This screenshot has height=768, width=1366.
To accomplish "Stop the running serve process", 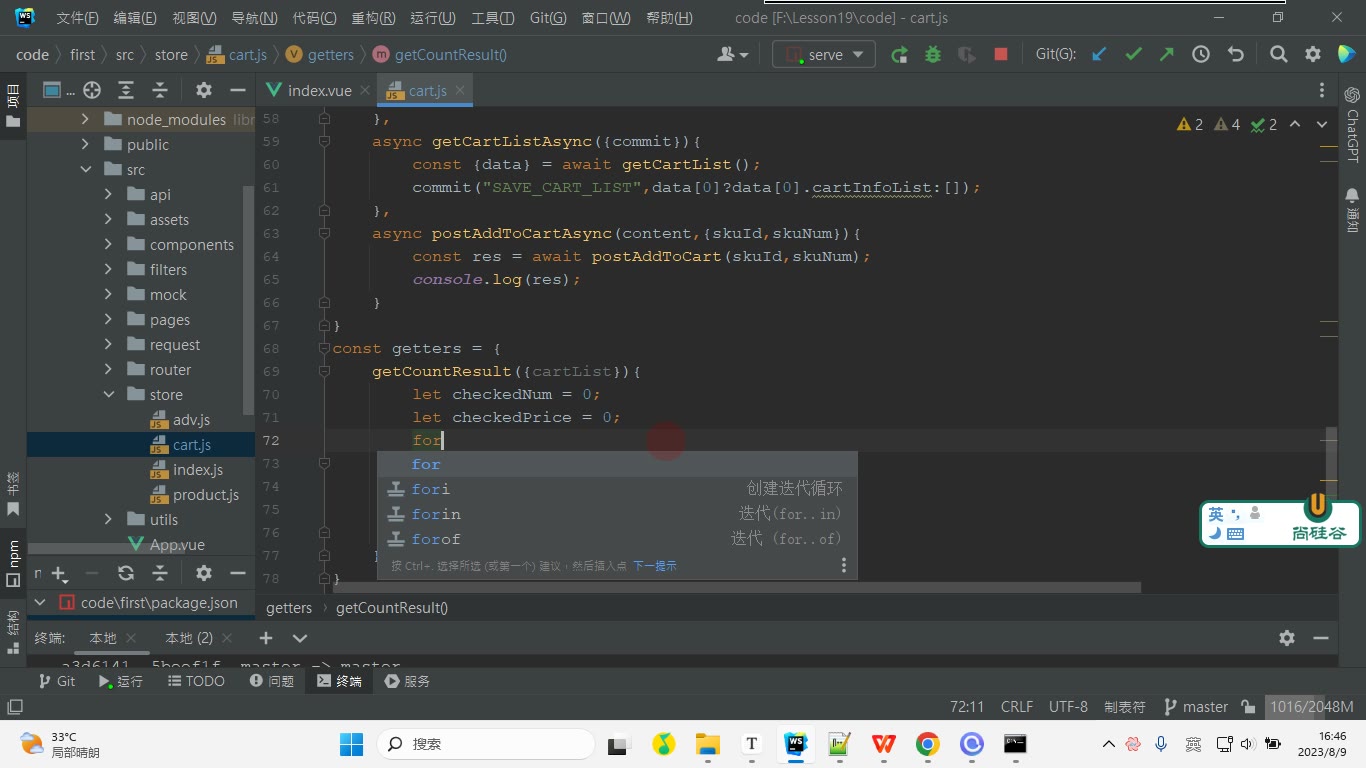I will click(x=1001, y=55).
